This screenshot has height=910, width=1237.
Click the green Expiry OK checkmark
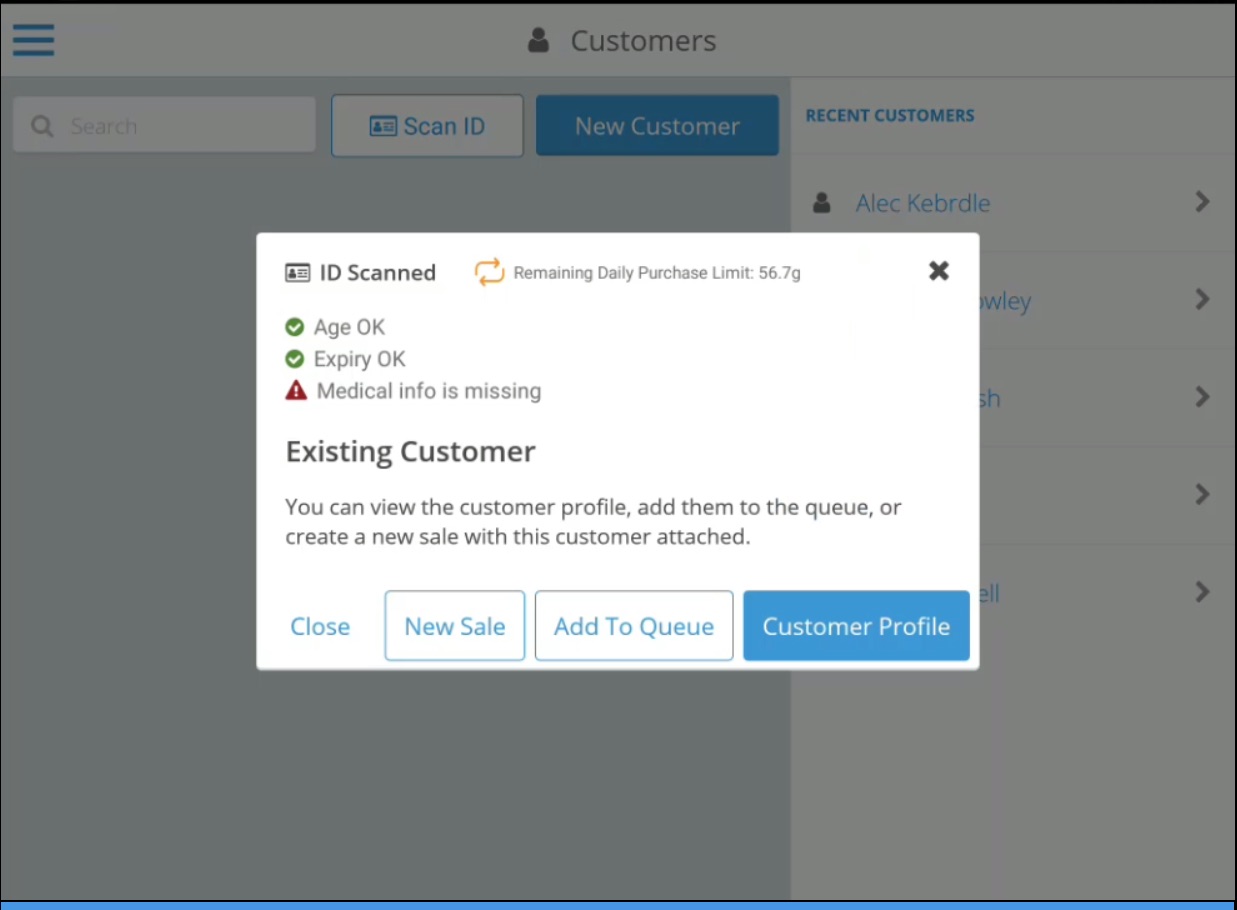pyautogui.click(x=294, y=359)
